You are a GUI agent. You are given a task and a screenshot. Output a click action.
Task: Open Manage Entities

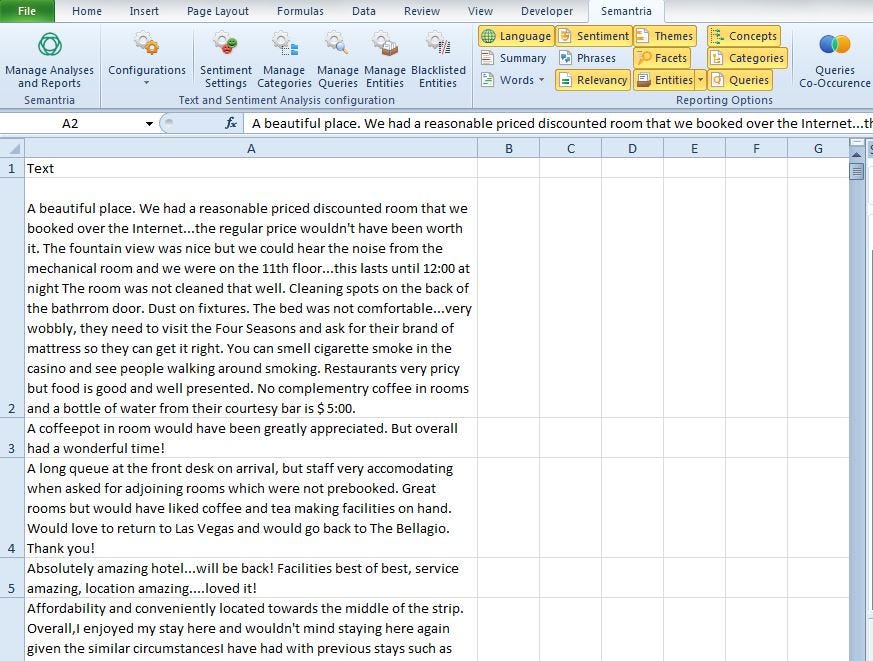point(385,58)
